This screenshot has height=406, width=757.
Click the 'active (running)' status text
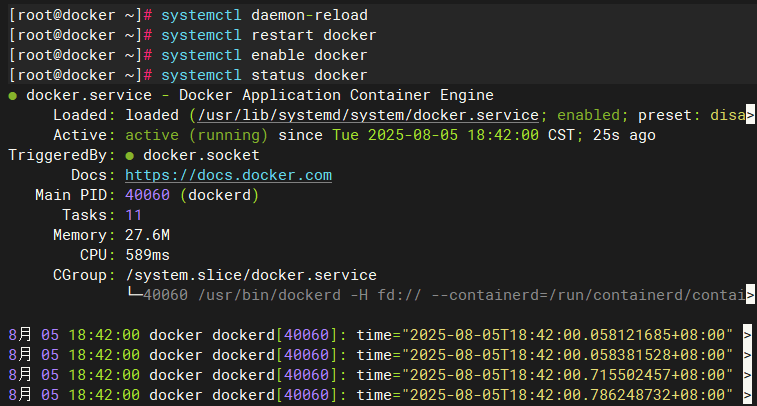(196, 135)
